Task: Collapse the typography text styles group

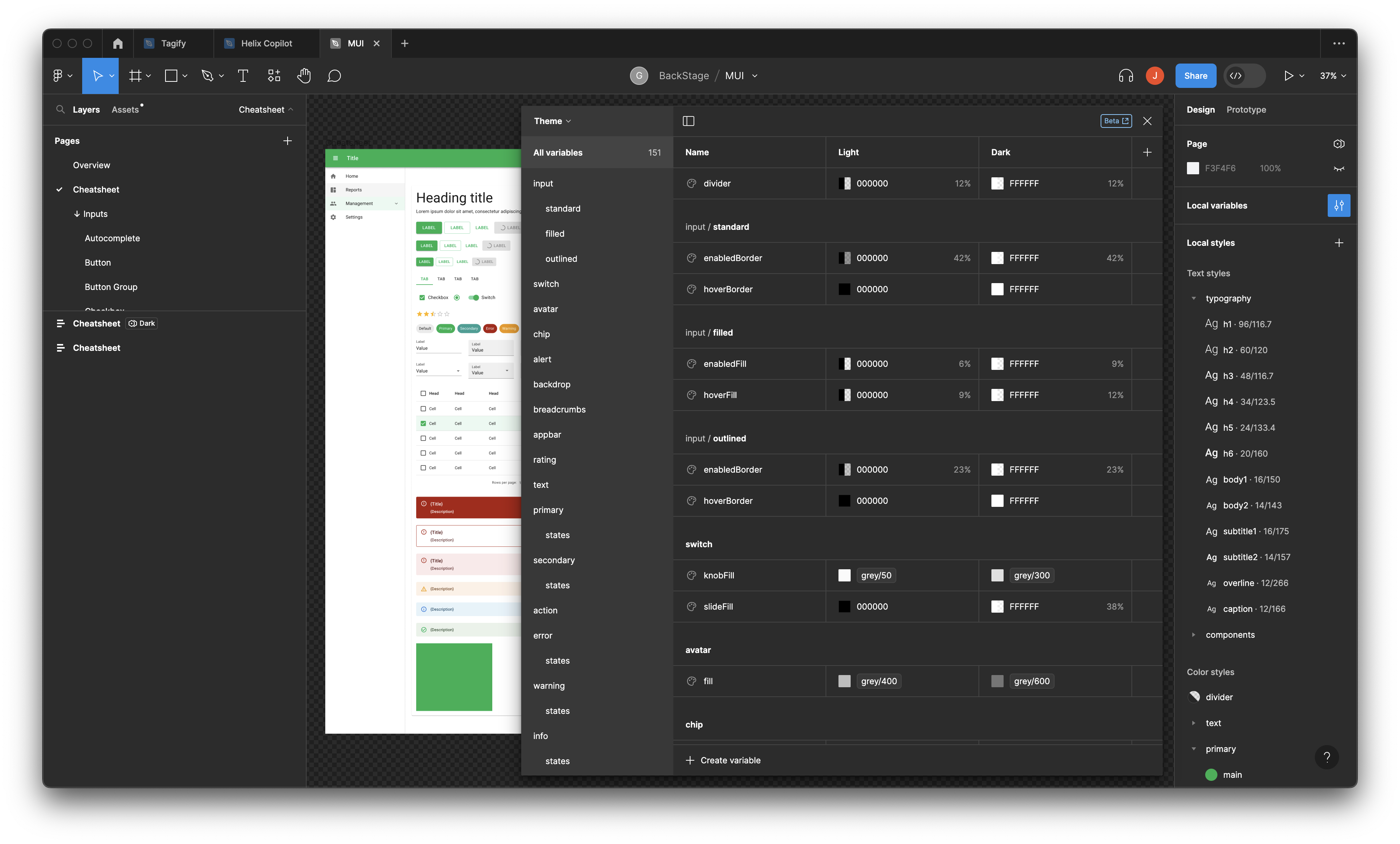Action: (1193, 298)
